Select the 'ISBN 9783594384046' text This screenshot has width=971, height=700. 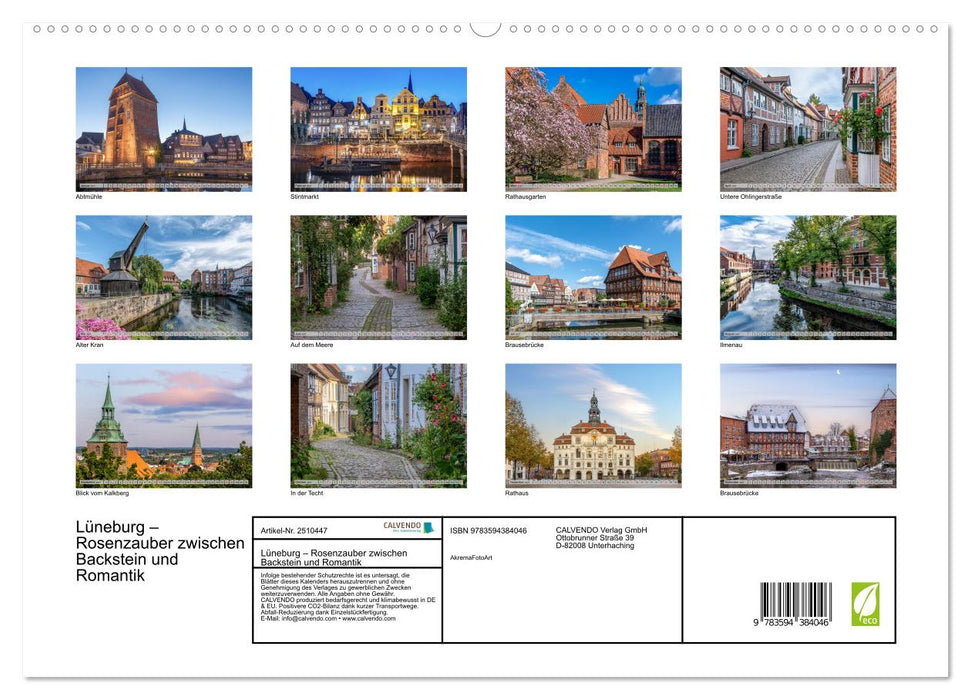point(488,531)
